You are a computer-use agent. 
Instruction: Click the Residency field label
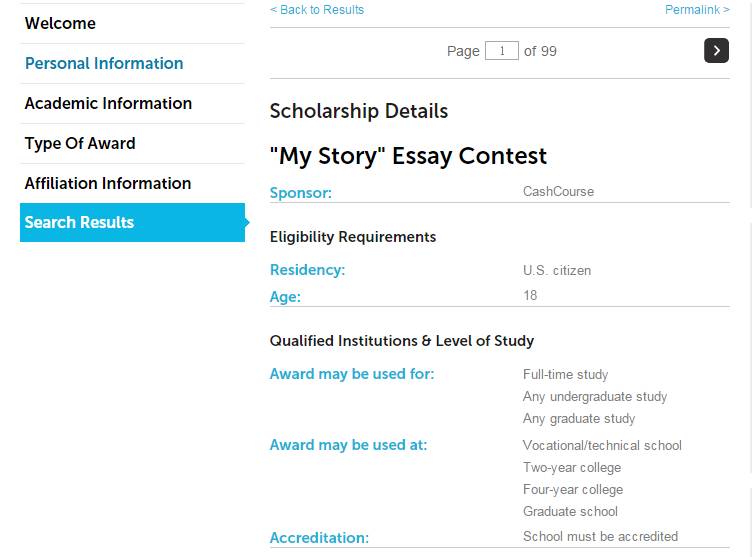click(x=307, y=270)
